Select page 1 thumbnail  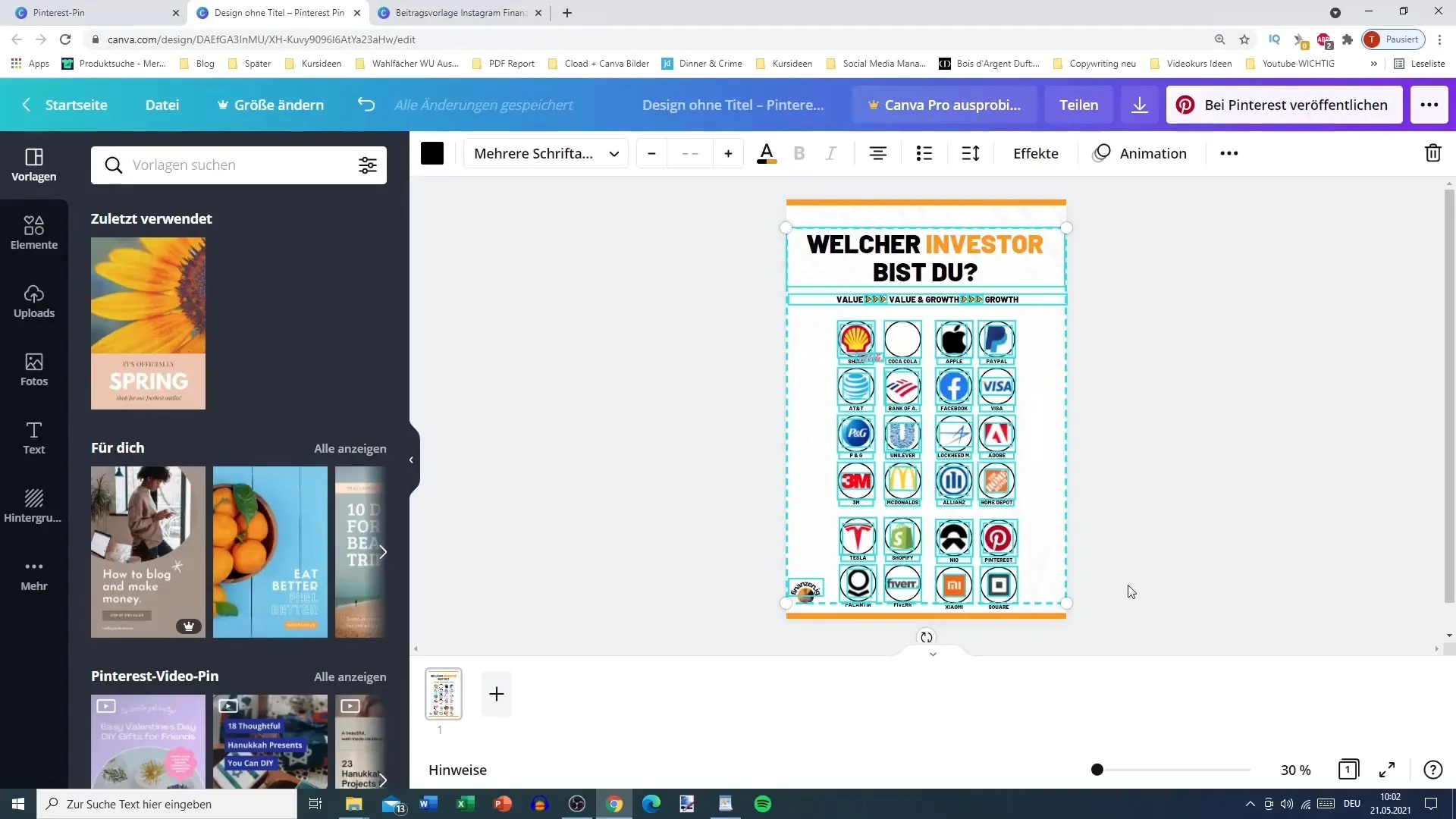(x=444, y=694)
